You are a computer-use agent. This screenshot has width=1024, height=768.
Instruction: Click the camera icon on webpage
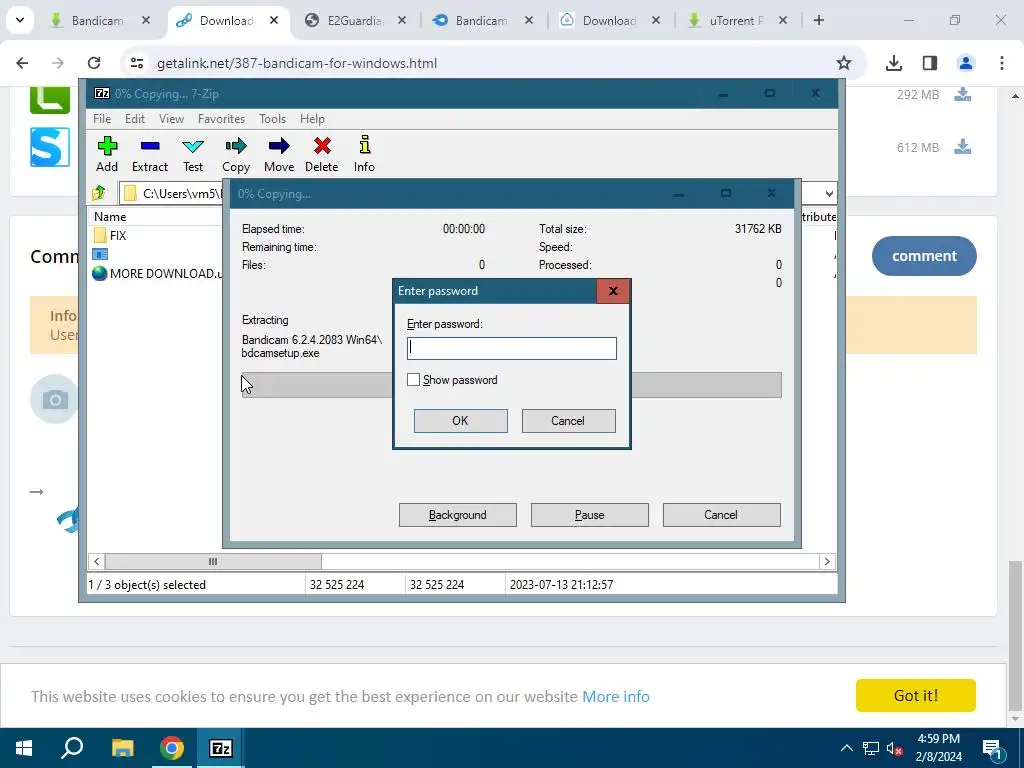click(55, 399)
